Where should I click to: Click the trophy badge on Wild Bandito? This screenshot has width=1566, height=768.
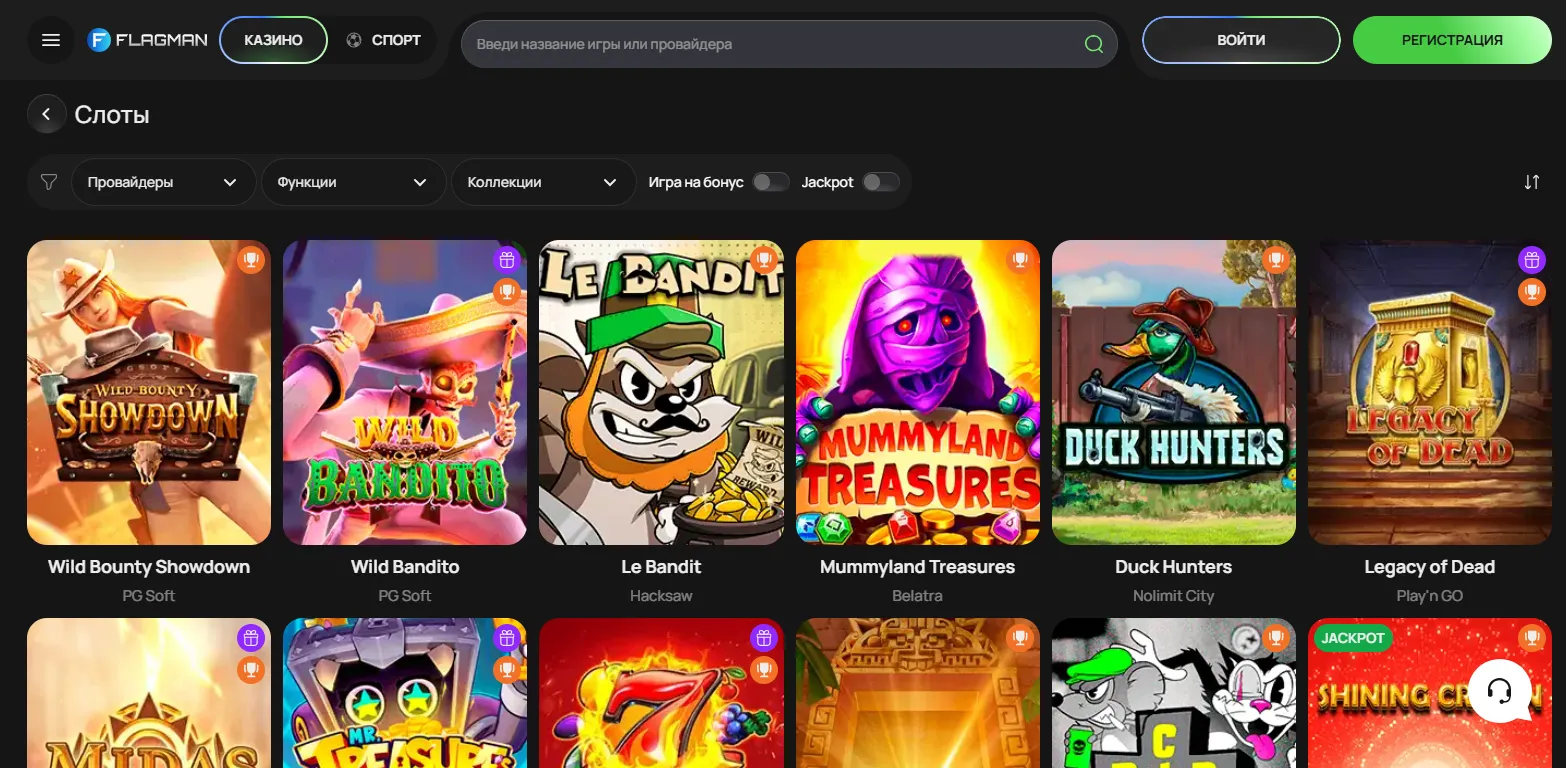[507, 292]
